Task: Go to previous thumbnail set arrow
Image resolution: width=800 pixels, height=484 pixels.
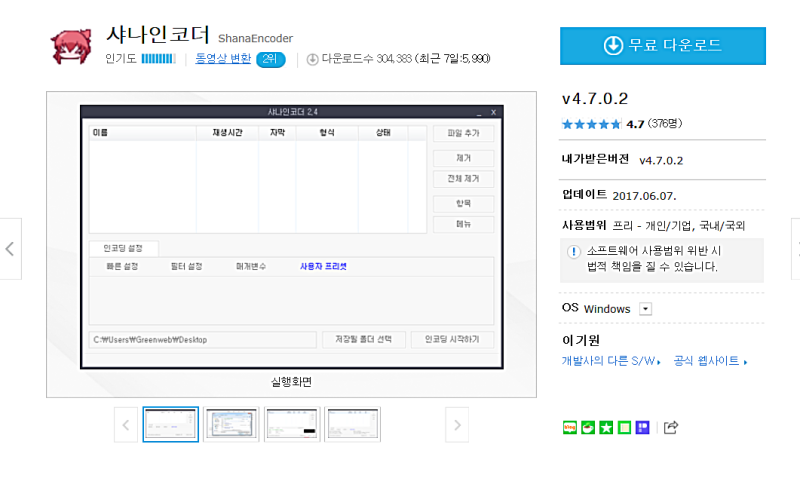Action: coord(126,425)
